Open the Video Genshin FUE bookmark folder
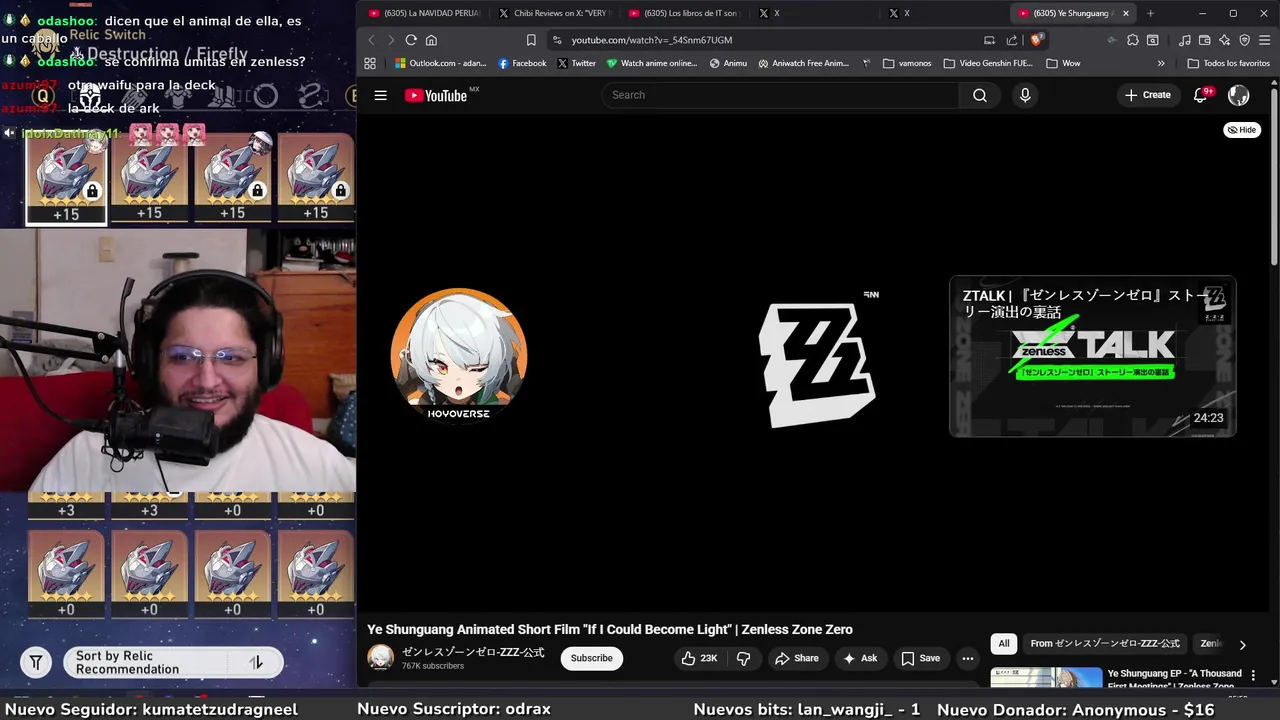The height and width of the screenshot is (720, 1280). (x=988, y=63)
